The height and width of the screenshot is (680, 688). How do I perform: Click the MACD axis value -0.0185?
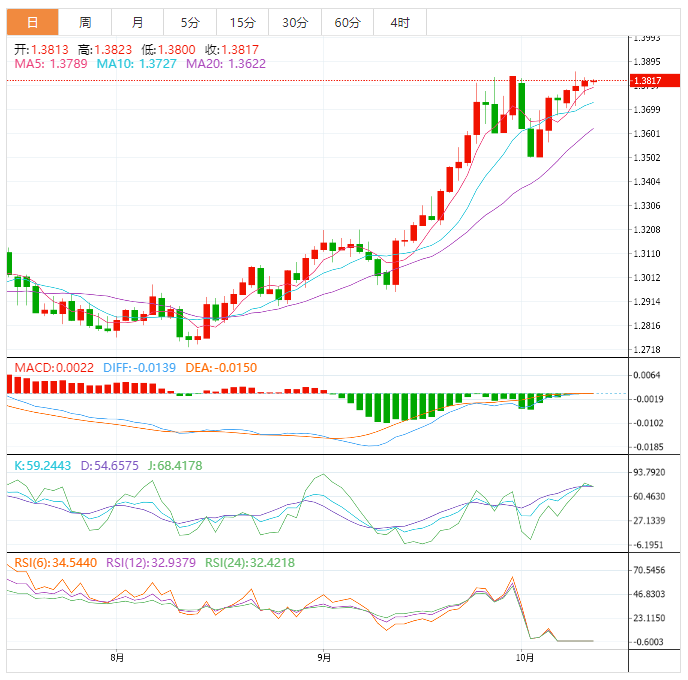[x=648, y=447]
